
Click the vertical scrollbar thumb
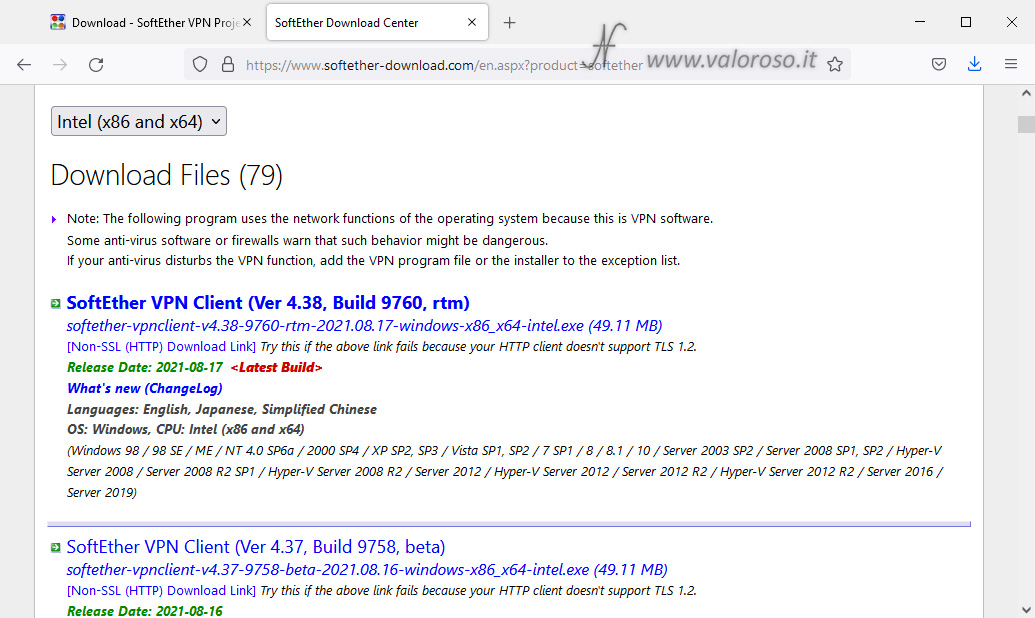click(1026, 124)
